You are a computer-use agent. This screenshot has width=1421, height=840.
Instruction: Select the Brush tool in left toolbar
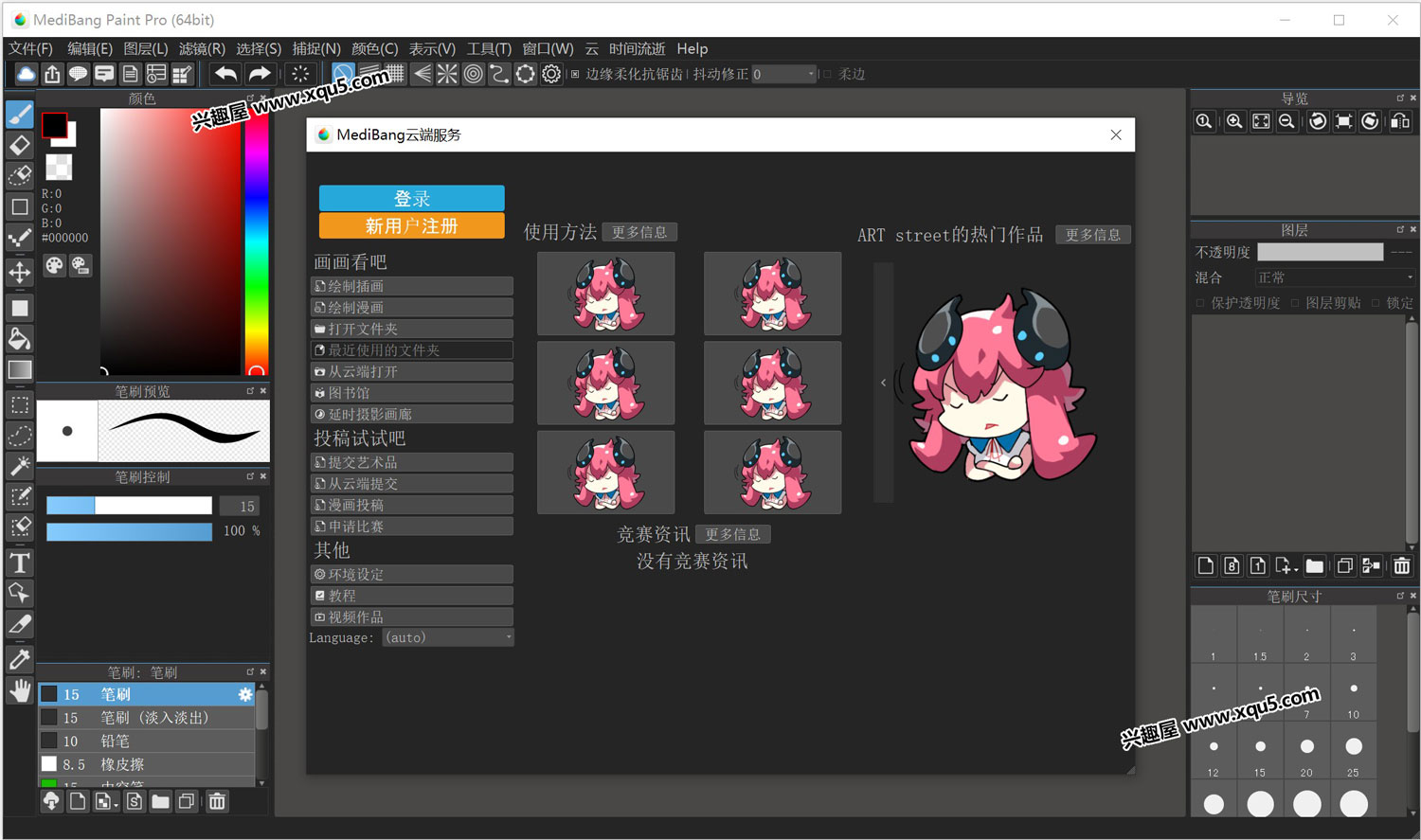20,115
